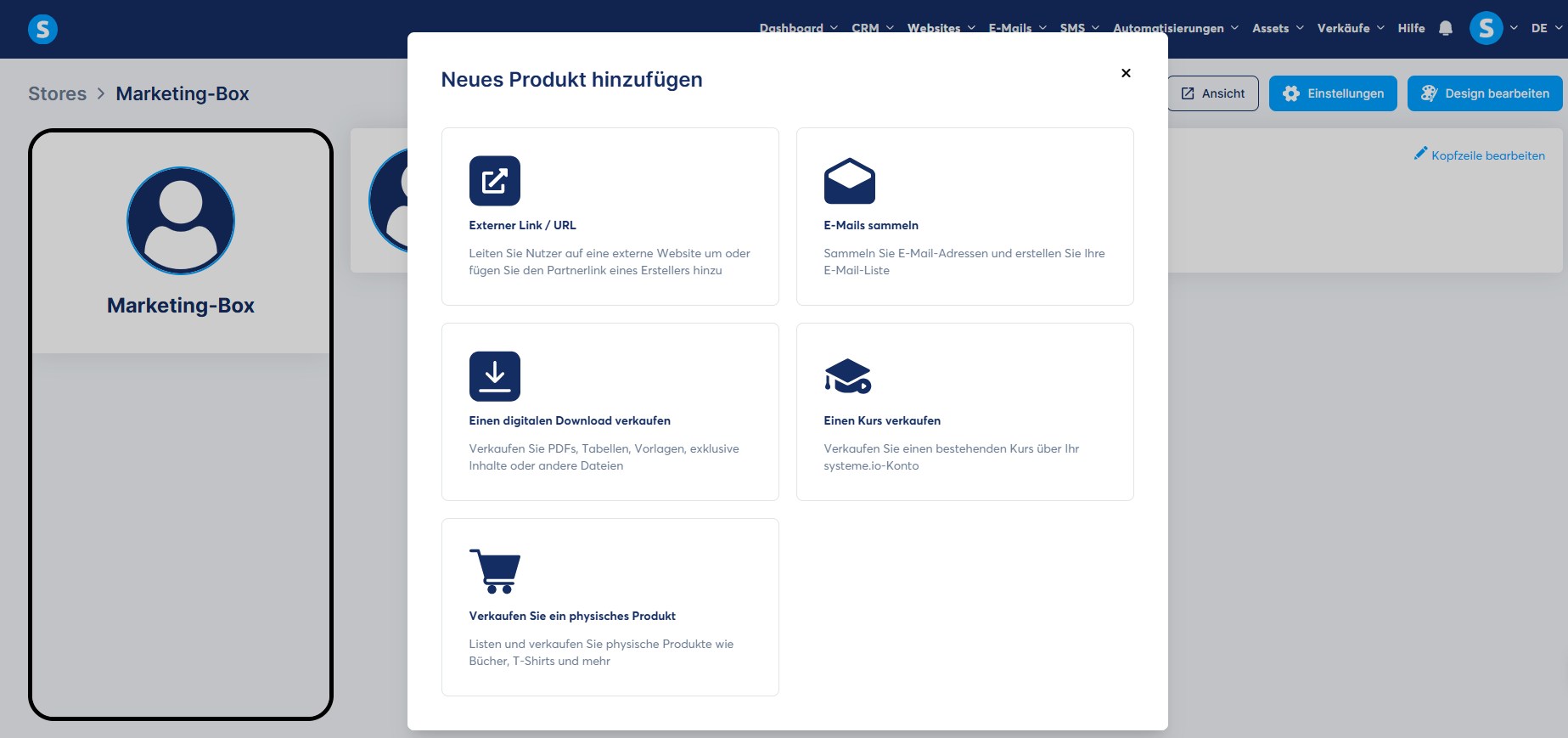Click the external link icon in Externer Link card
Viewport: 1568px width, 738px height.
pyautogui.click(x=494, y=181)
